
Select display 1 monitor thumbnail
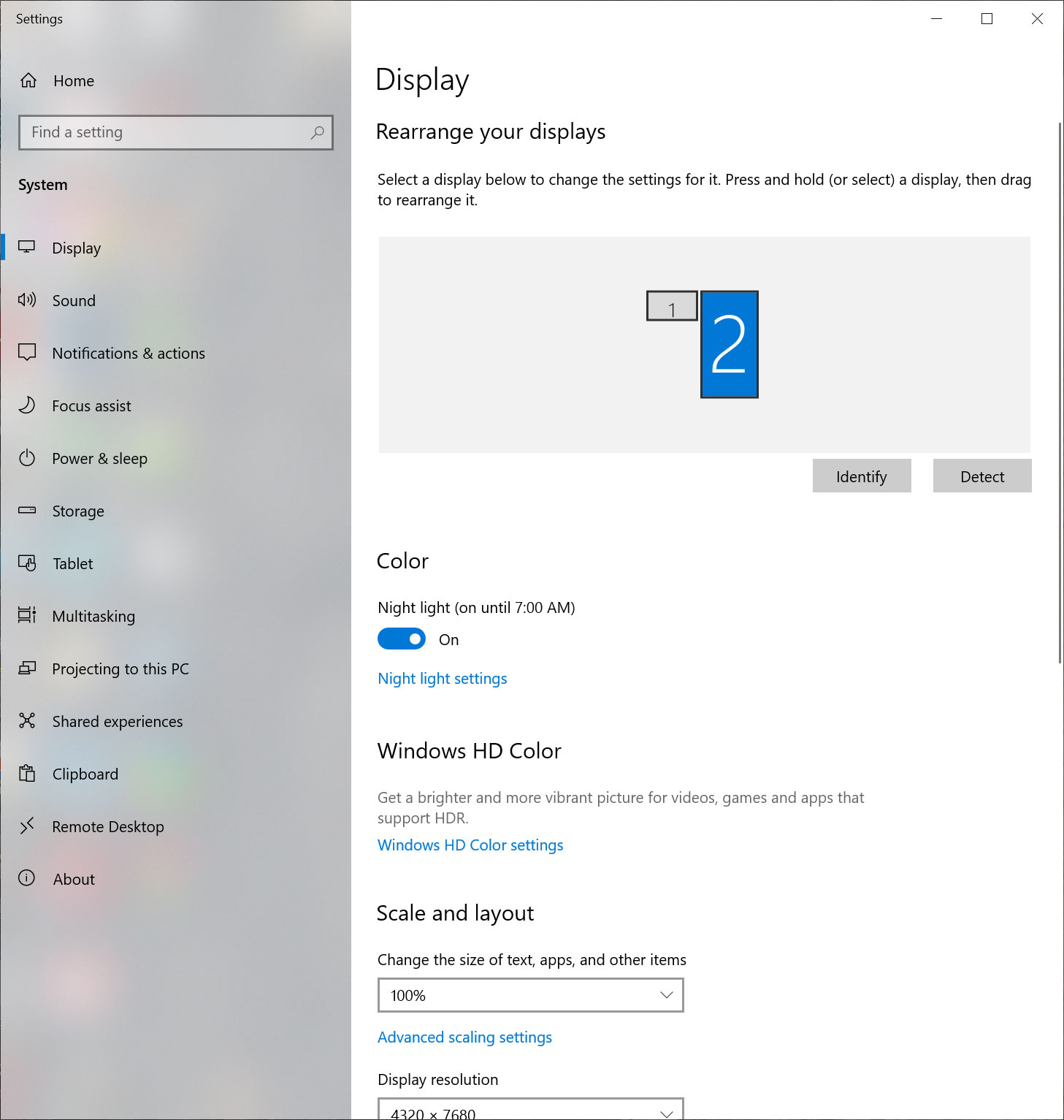click(x=672, y=306)
